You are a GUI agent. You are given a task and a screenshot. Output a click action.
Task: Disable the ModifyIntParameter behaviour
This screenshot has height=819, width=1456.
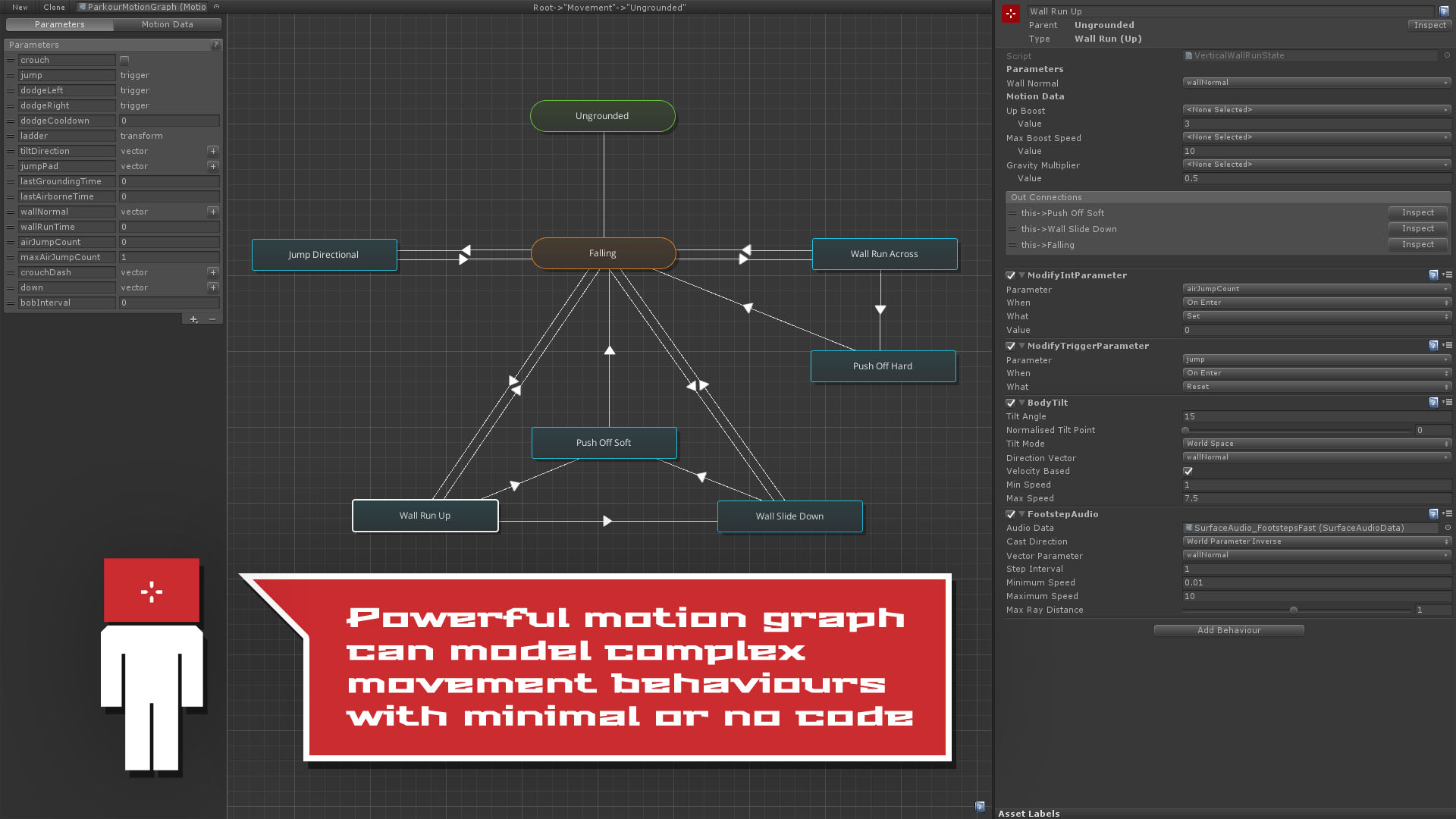[1010, 275]
